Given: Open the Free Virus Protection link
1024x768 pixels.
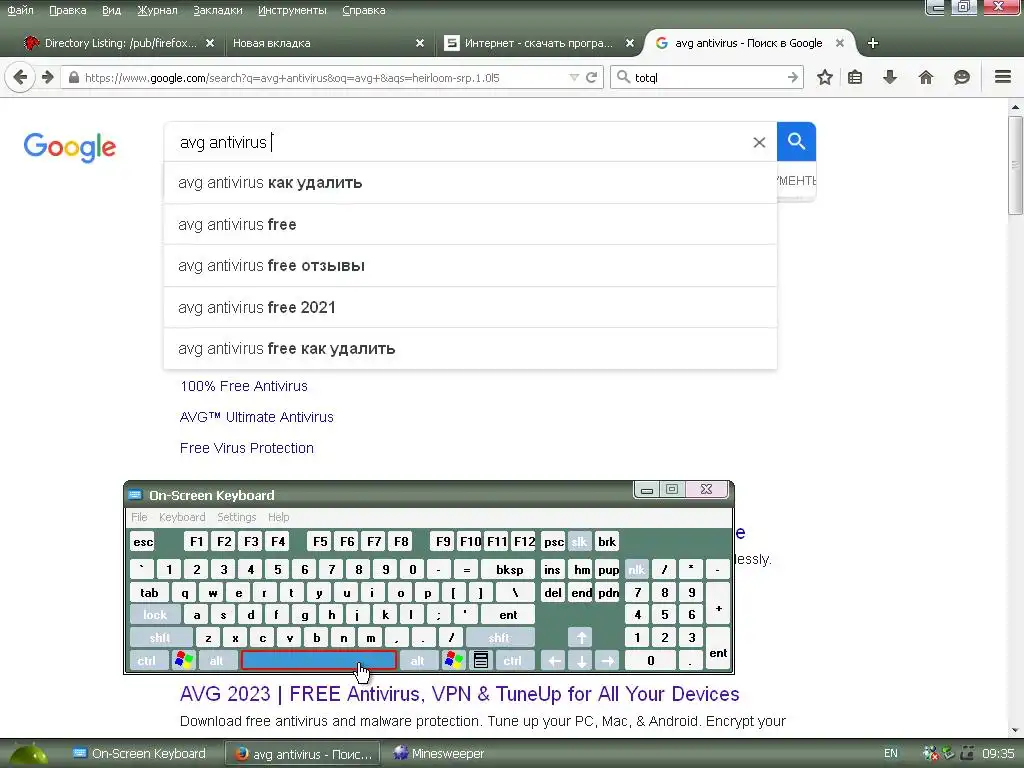Looking at the screenshot, I should [247, 448].
